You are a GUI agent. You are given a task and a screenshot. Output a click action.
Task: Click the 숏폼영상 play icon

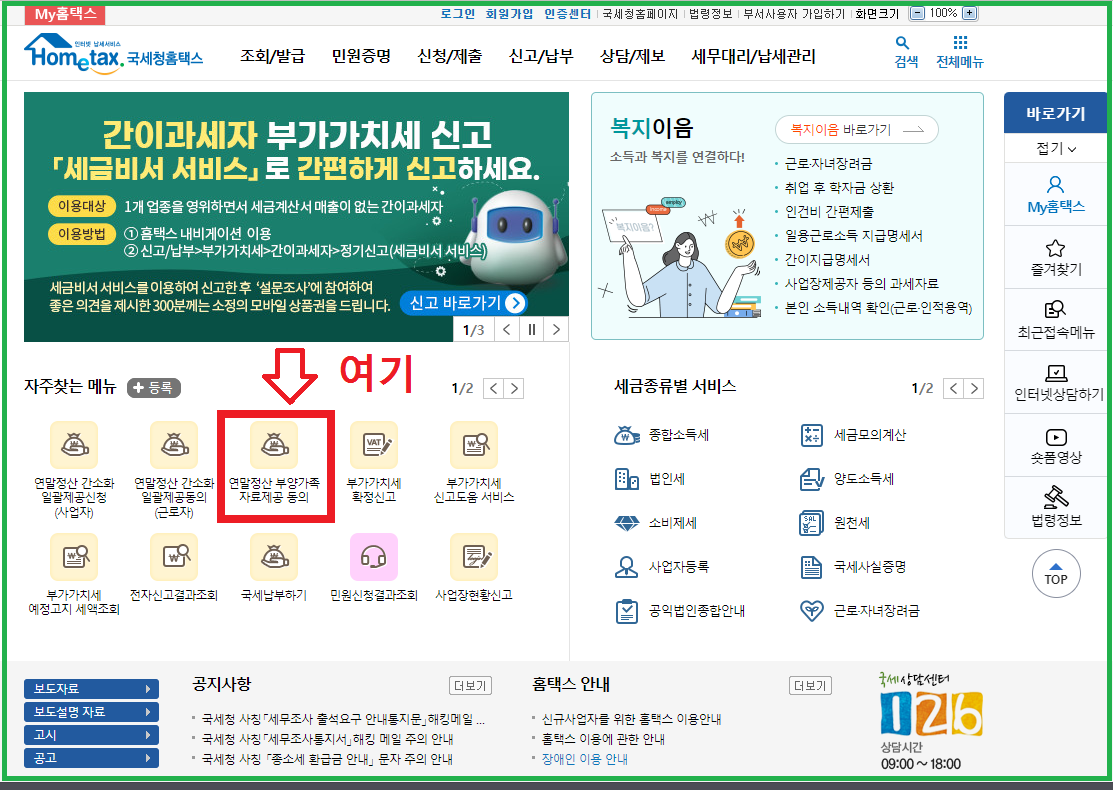[x=1055, y=437]
